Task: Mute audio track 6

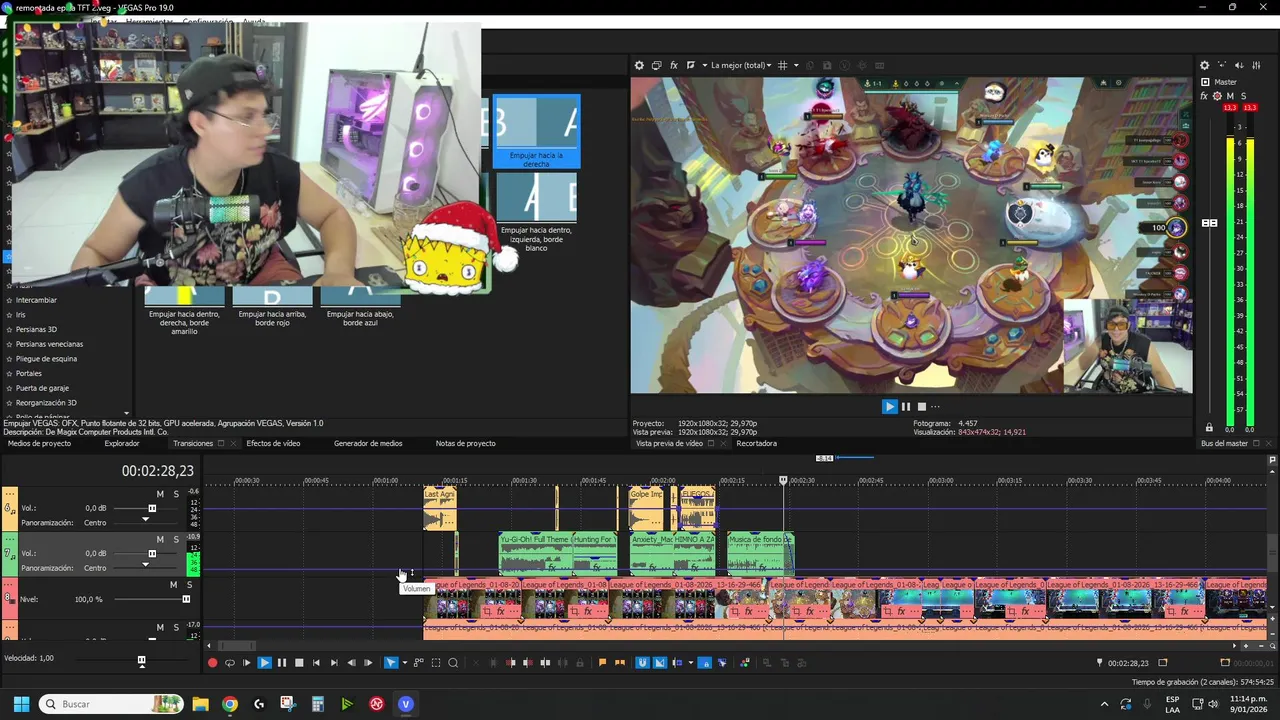Action: coord(160,494)
